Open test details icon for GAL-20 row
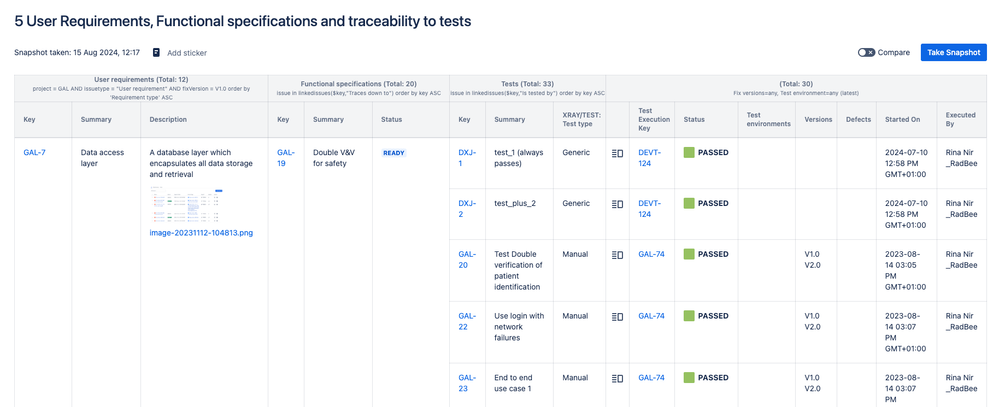Viewport: 999px width, 407px height. [x=617, y=255]
